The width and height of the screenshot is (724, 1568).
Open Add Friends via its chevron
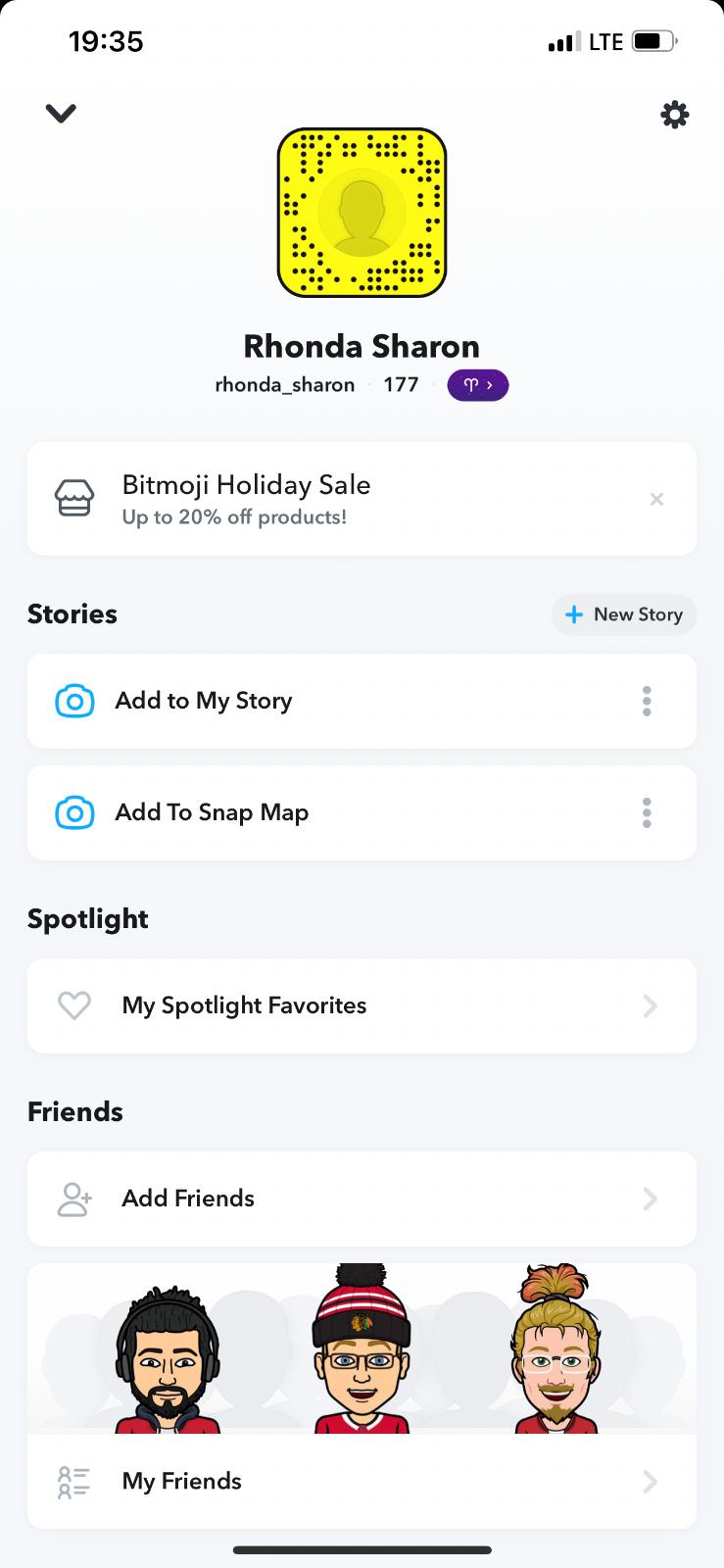650,1199
